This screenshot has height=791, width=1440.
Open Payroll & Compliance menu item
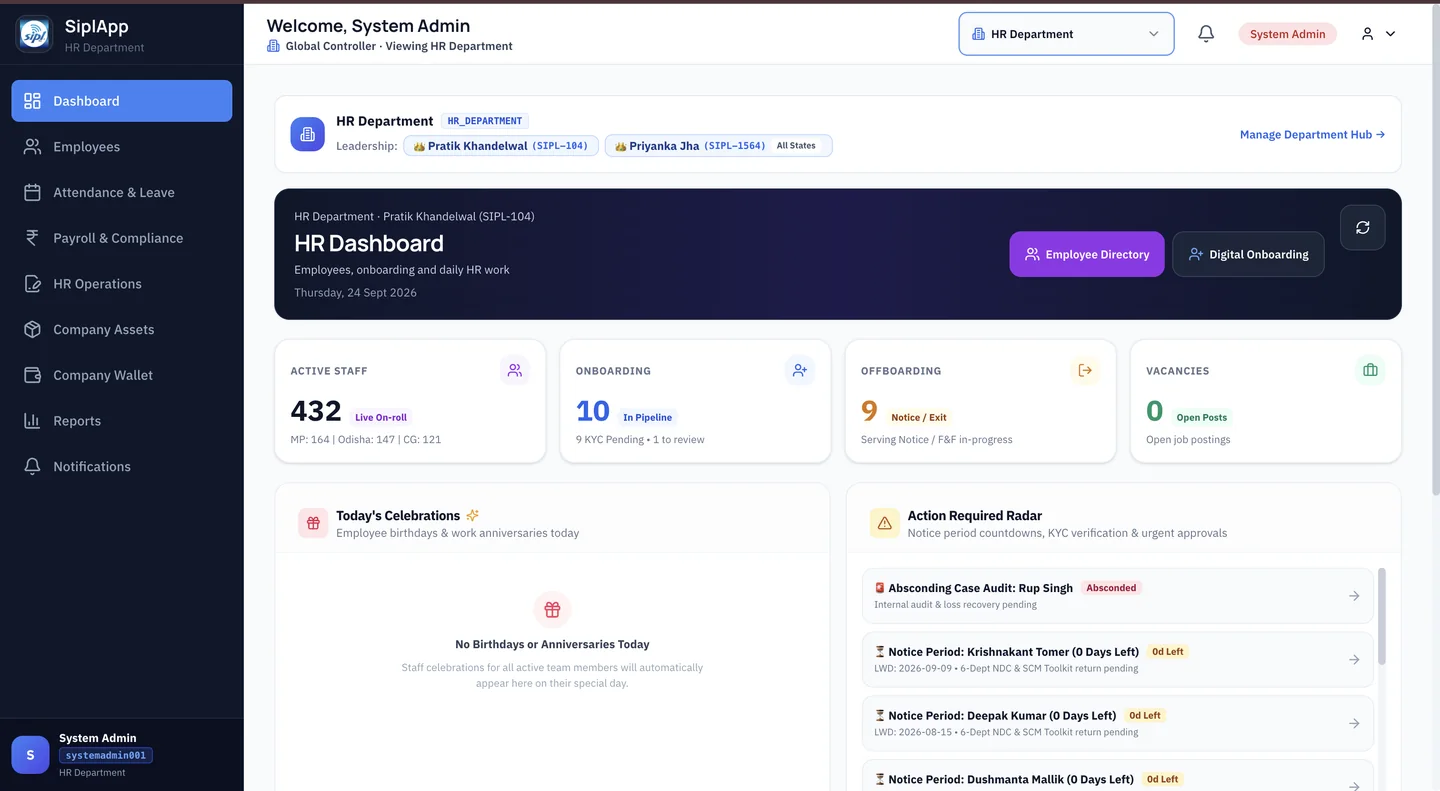(x=122, y=238)
